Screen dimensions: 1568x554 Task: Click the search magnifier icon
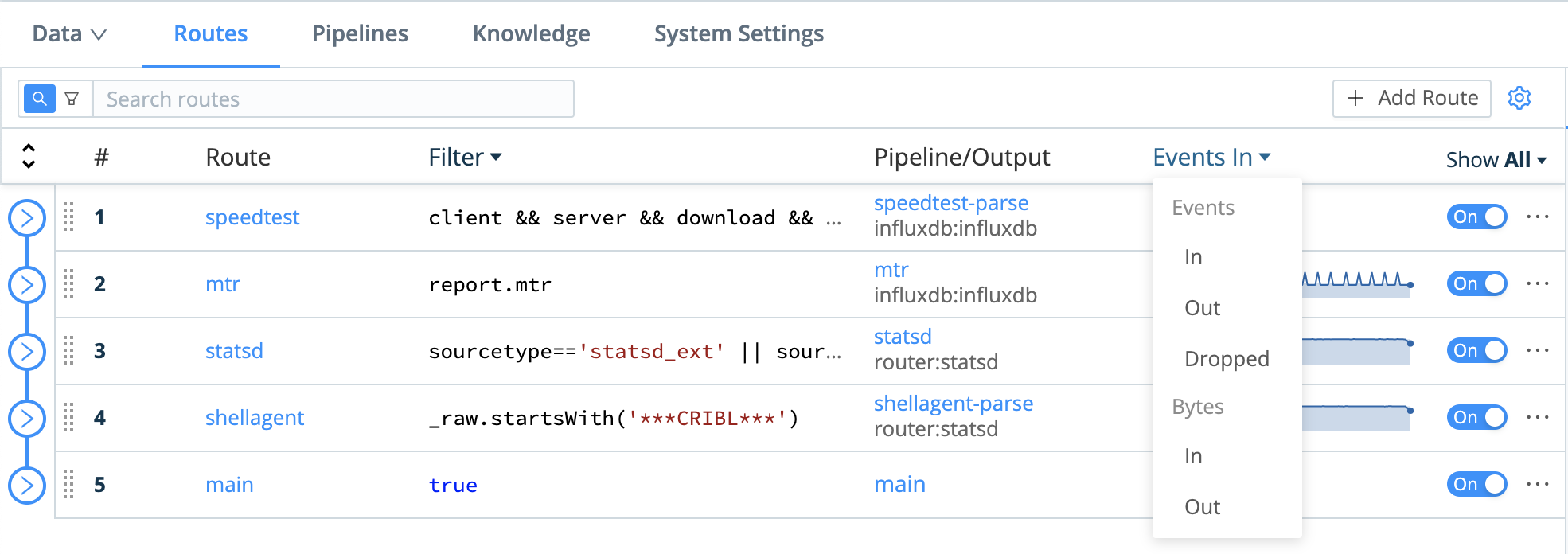[39, 99]
